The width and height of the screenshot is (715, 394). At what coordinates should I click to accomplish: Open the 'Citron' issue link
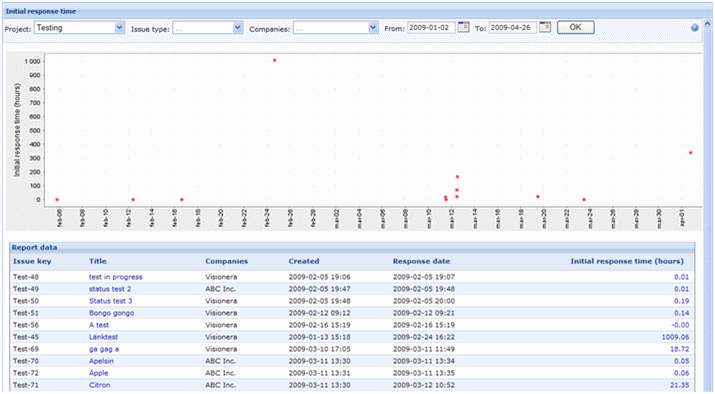pyautogui.click(x=99, y=385)
